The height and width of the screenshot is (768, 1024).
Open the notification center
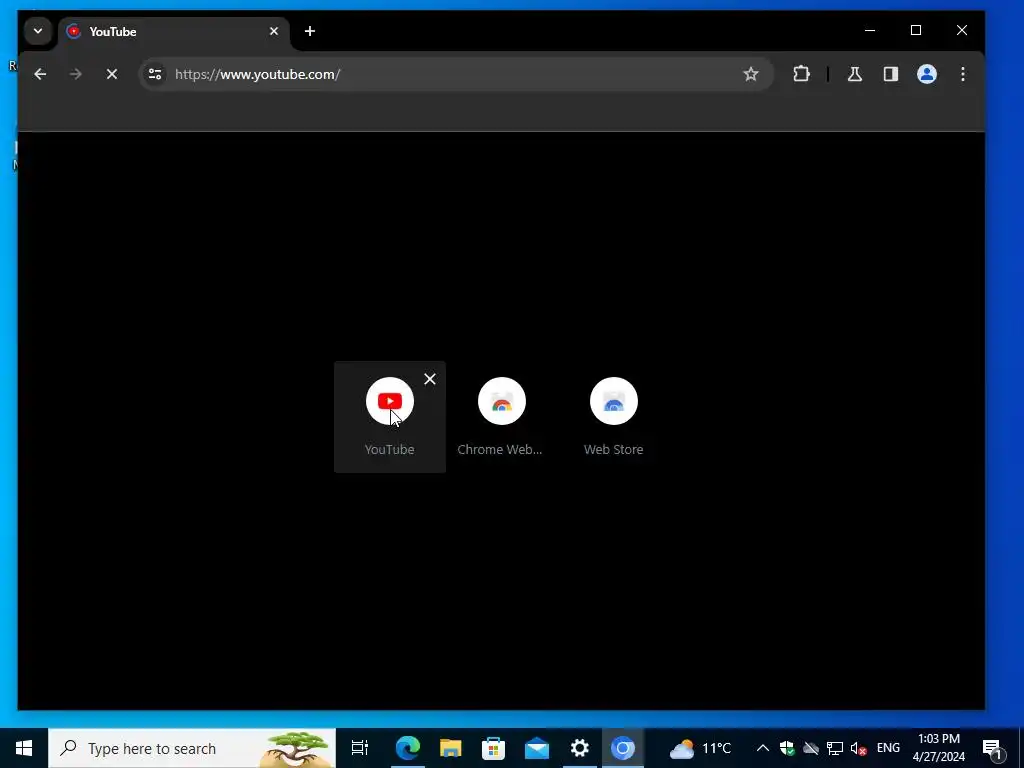pos(992,748)
